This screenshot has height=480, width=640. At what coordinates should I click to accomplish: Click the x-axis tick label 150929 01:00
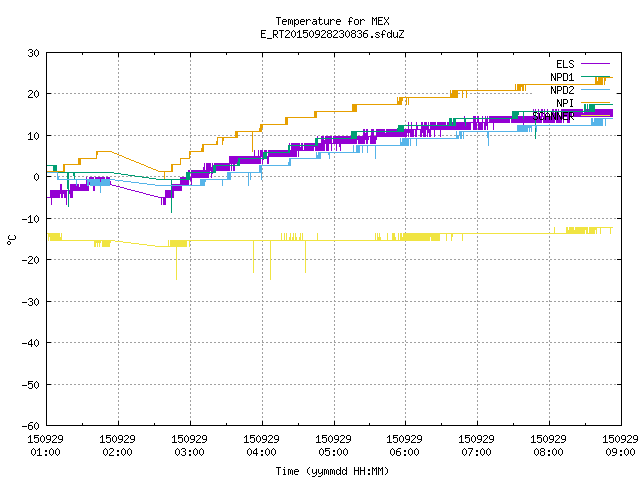click(x=45, y=446)
